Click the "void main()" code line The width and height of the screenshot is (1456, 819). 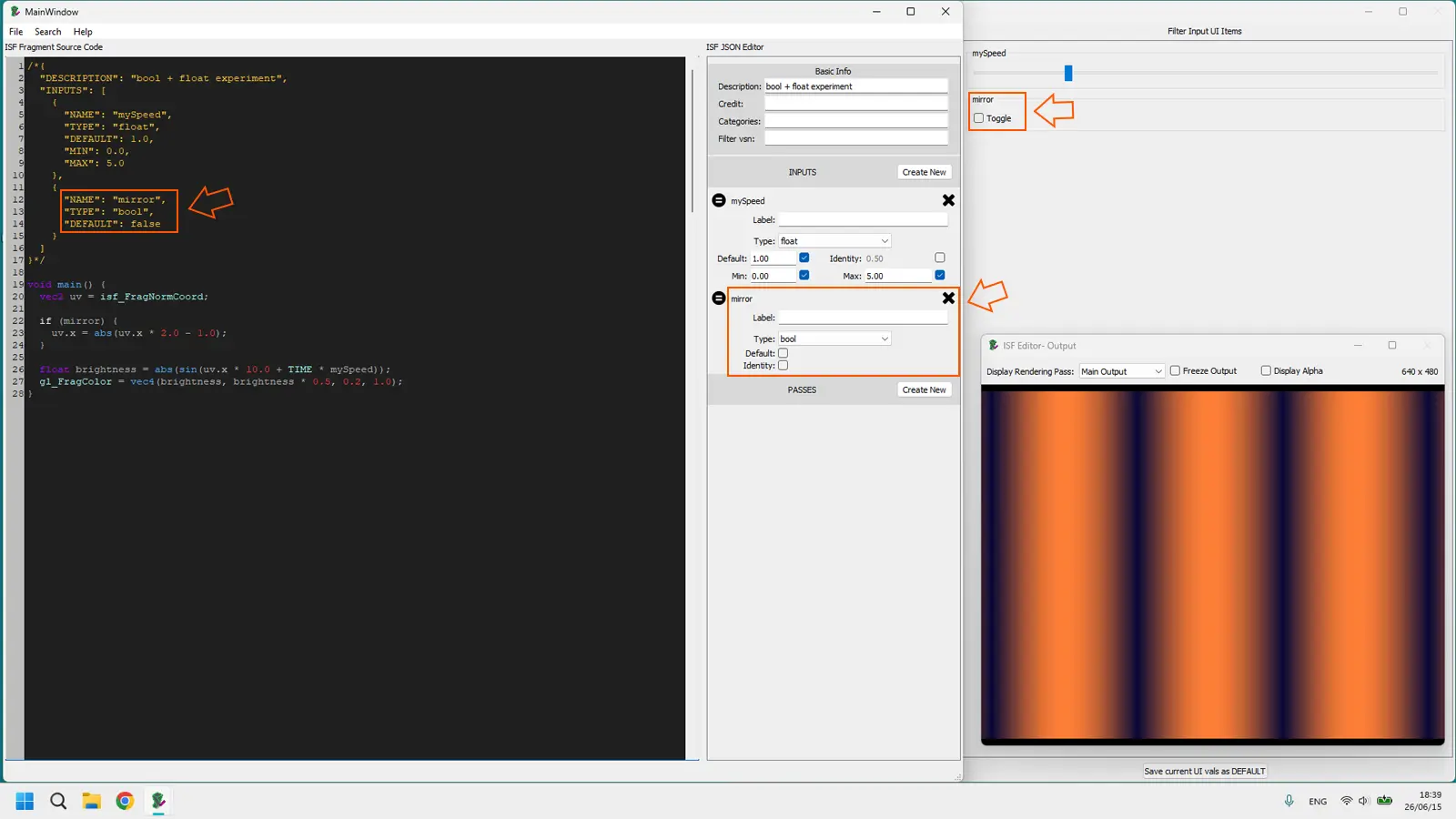66,284
